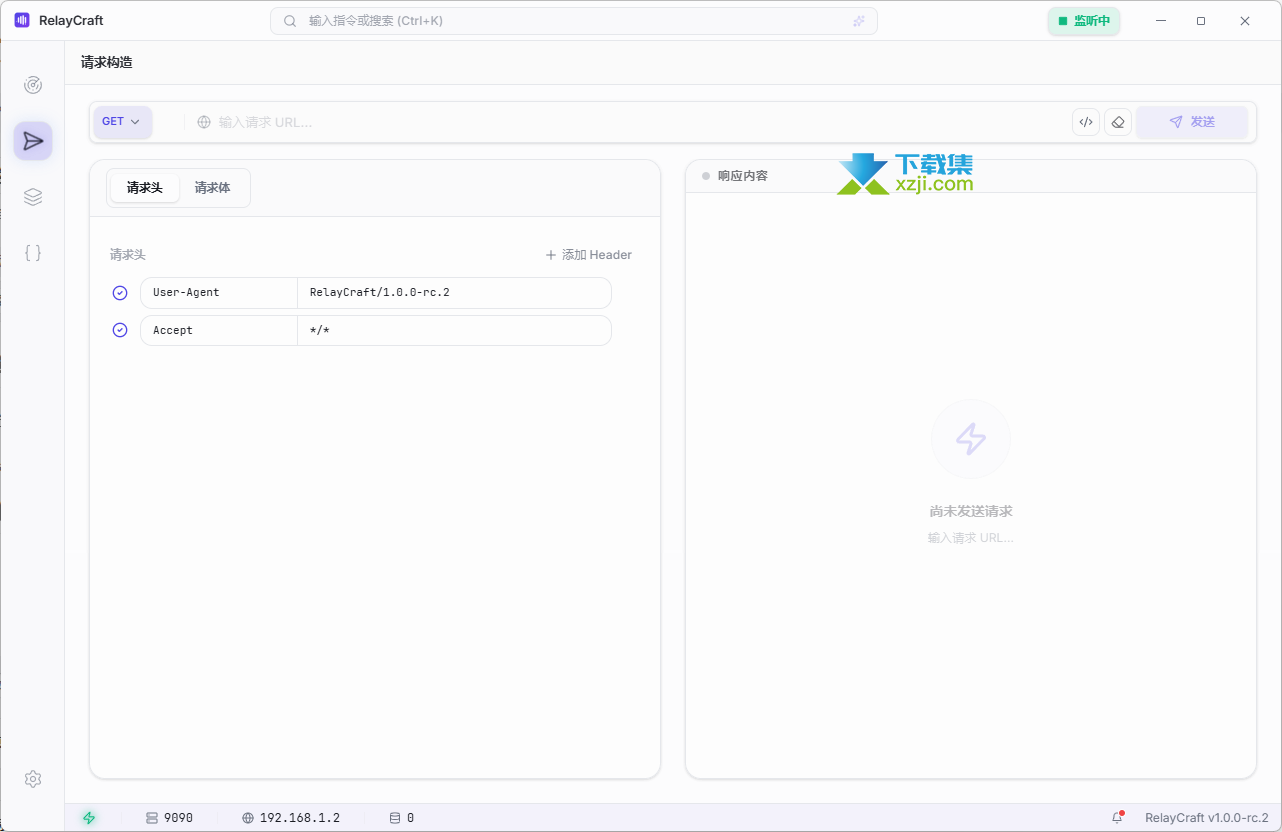Select the 请求头 tab
The image size is (1282, 832).
click(x=145, y=188)
